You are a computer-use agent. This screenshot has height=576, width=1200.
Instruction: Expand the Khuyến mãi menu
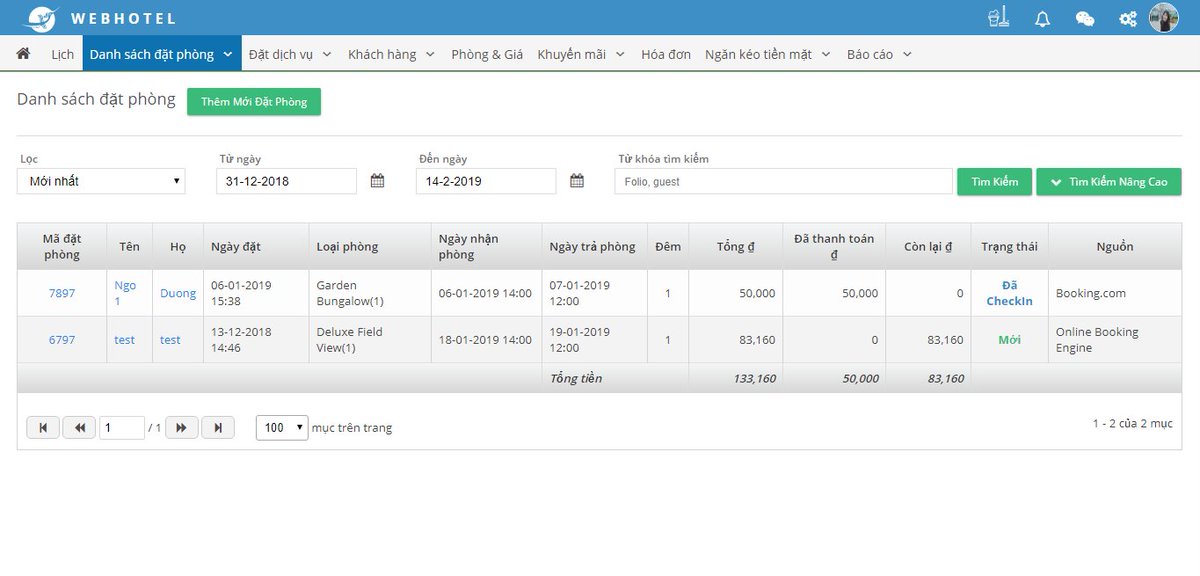coord(581,54)
